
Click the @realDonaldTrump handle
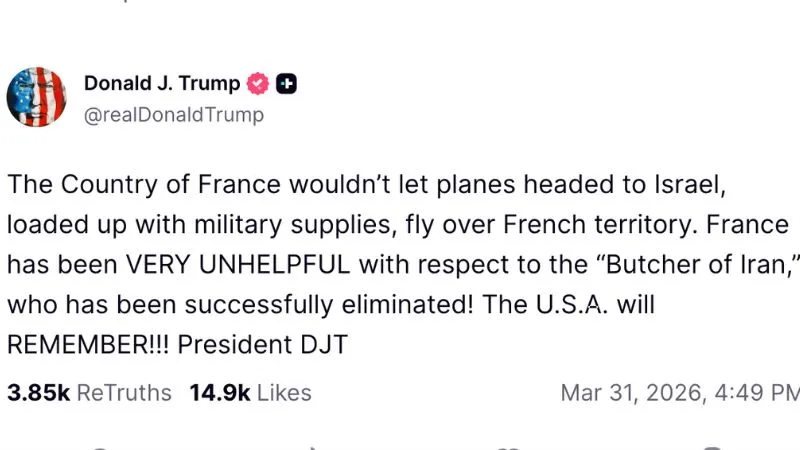click(174, 115)
